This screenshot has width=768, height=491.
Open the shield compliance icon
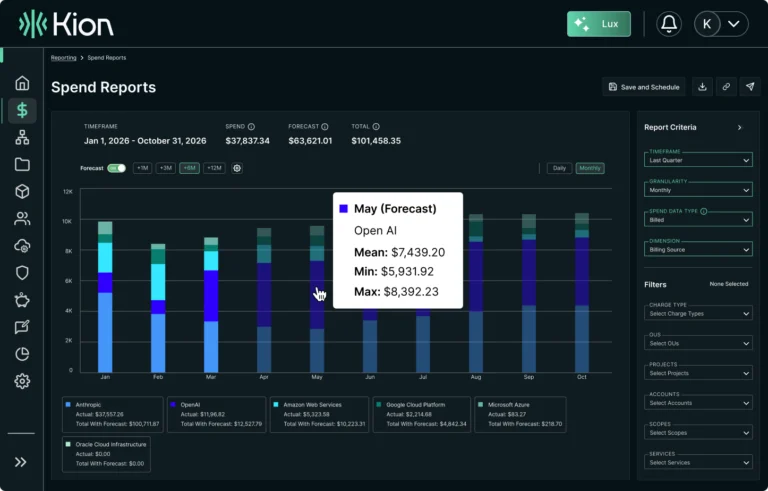(22, 273)
